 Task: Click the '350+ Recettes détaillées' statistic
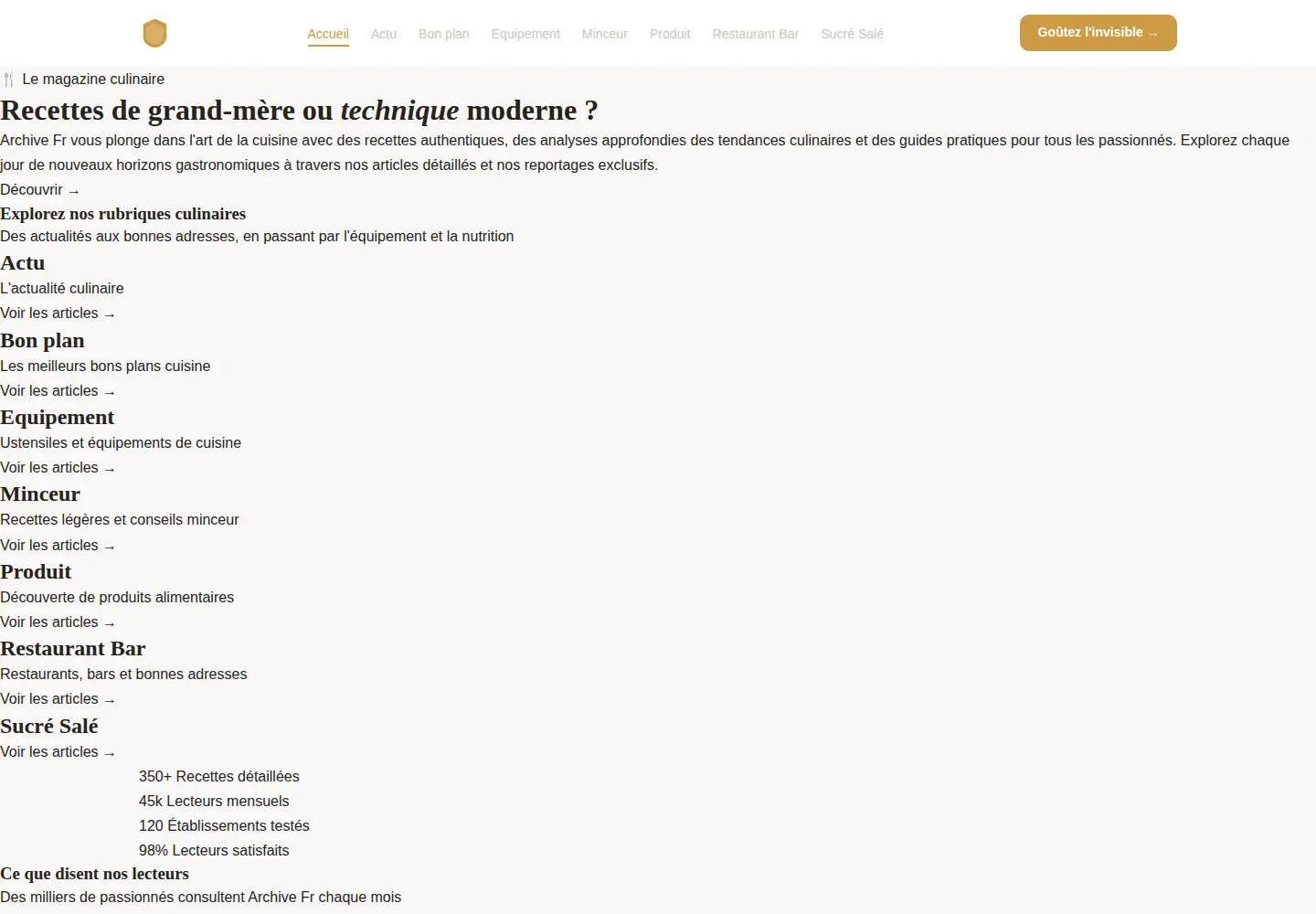[x=219, y=777]
